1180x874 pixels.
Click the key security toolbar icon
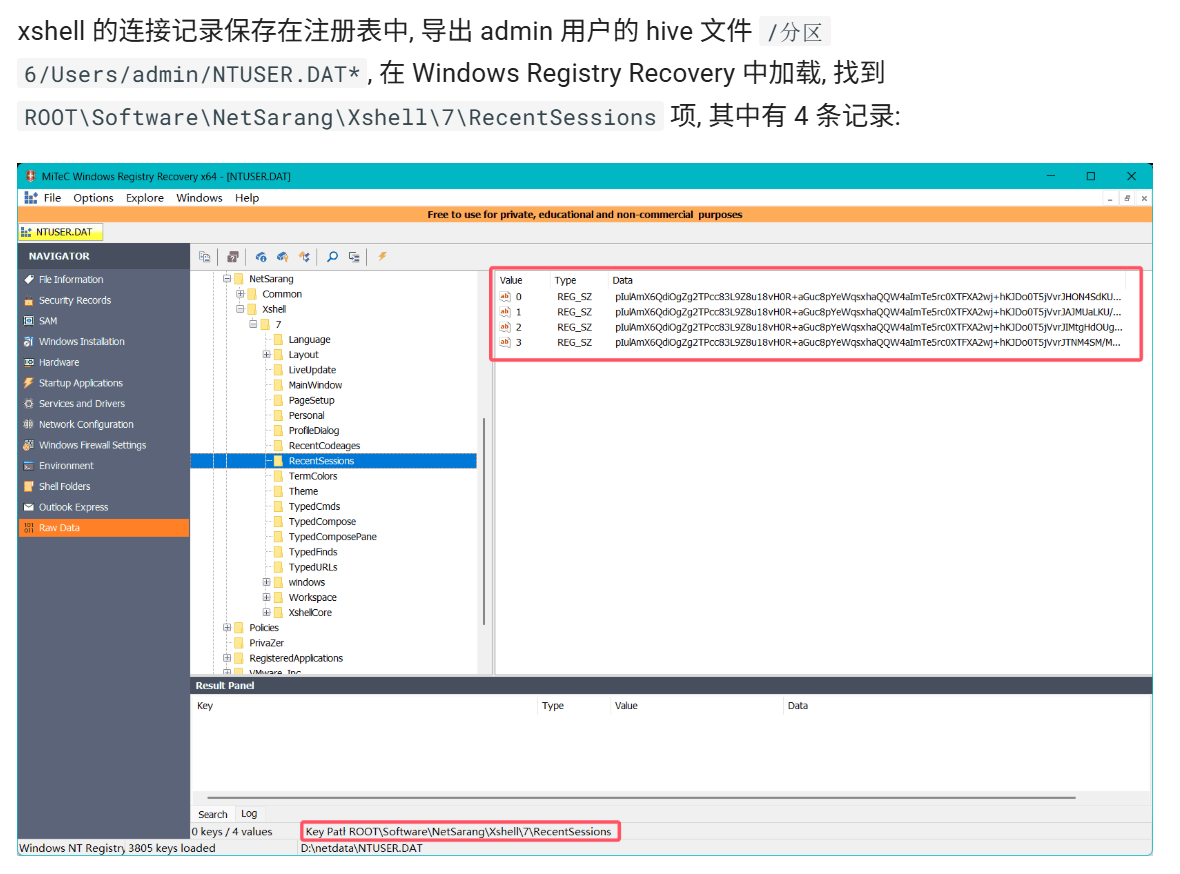(283, 257)
